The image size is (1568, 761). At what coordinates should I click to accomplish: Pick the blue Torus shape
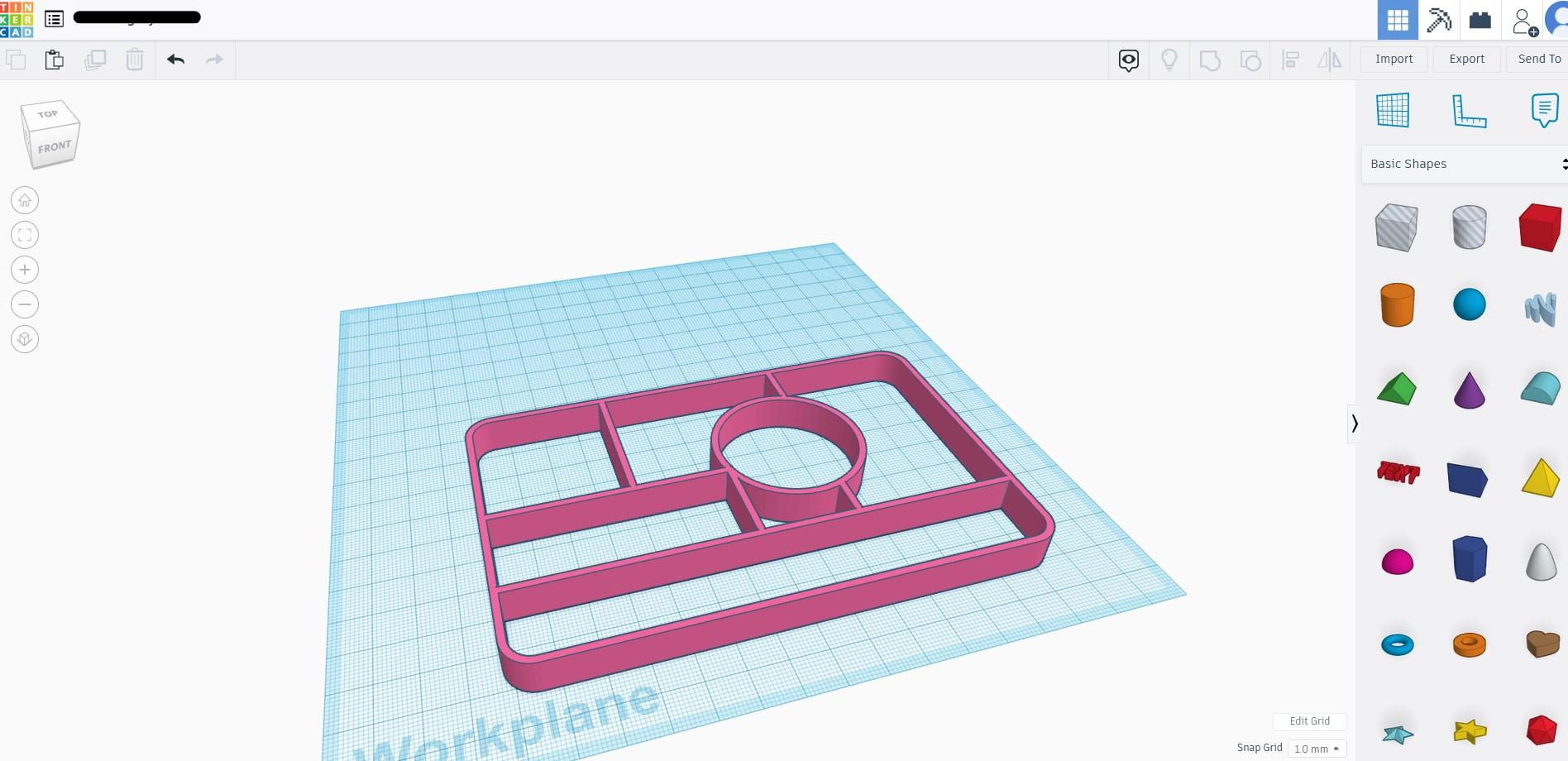pos(1398,644)
